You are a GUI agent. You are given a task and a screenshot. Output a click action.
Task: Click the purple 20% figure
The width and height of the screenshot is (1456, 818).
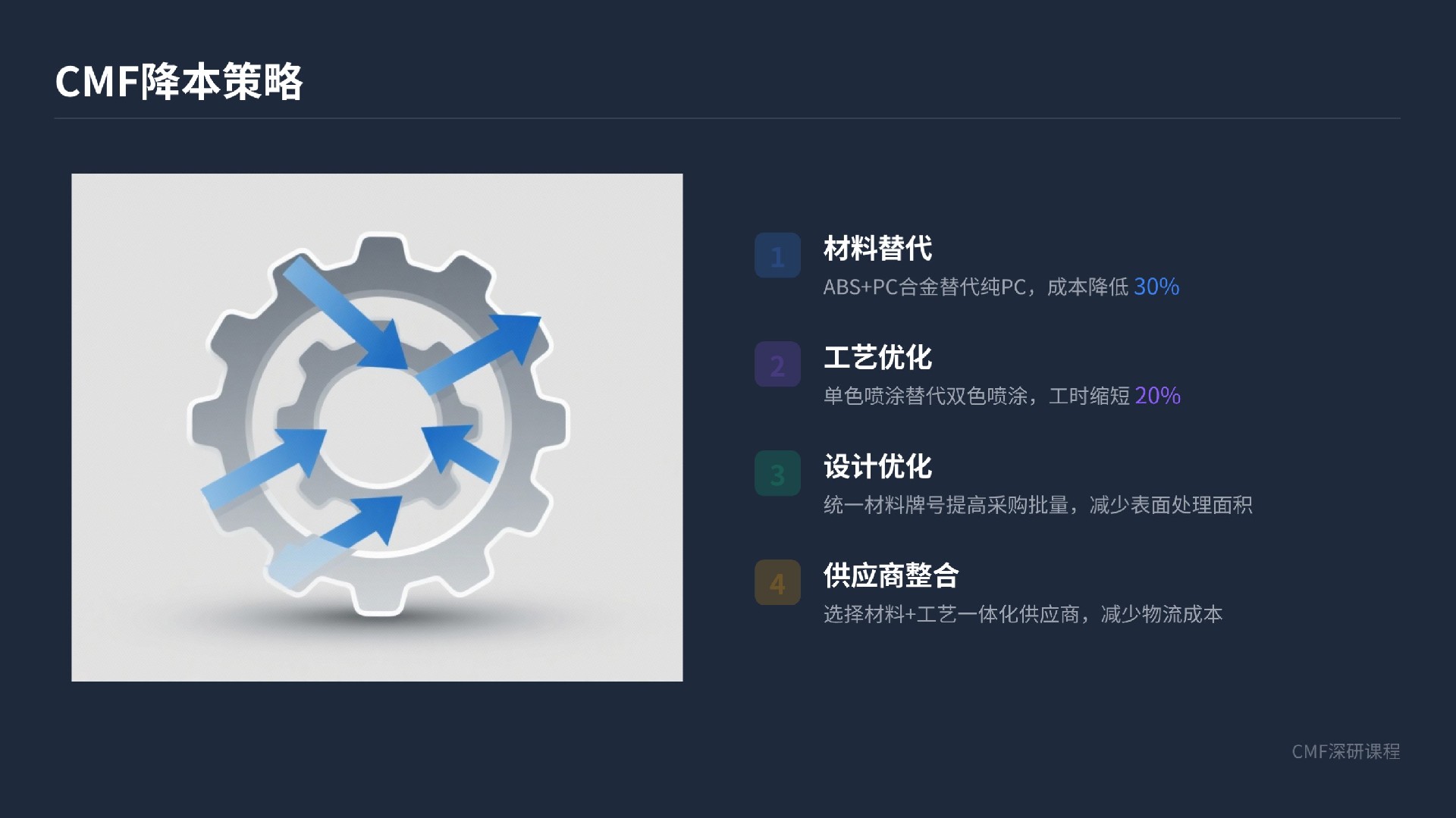tap(1157, 396)
